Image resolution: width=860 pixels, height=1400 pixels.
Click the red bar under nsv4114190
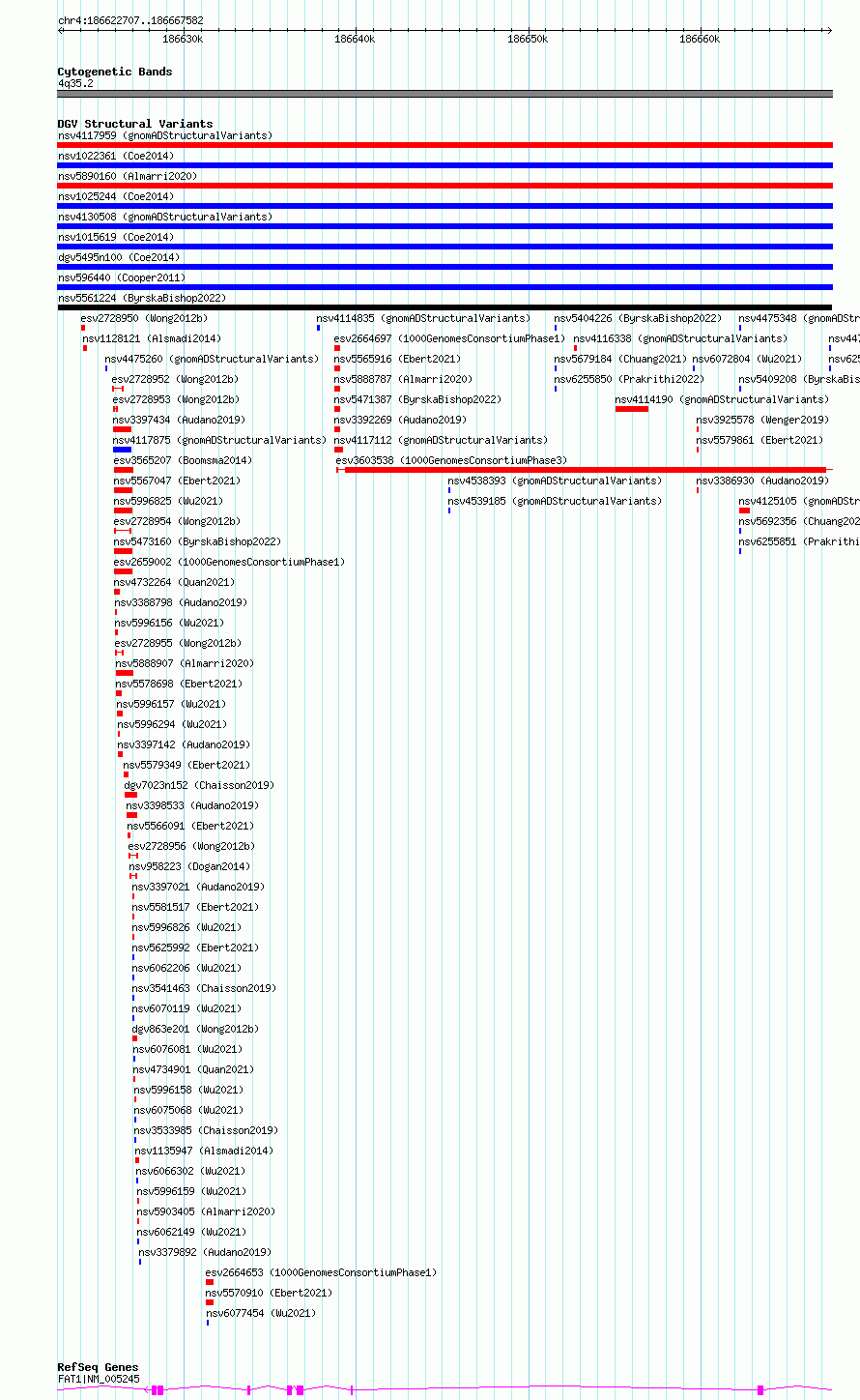tap(631, 409)
